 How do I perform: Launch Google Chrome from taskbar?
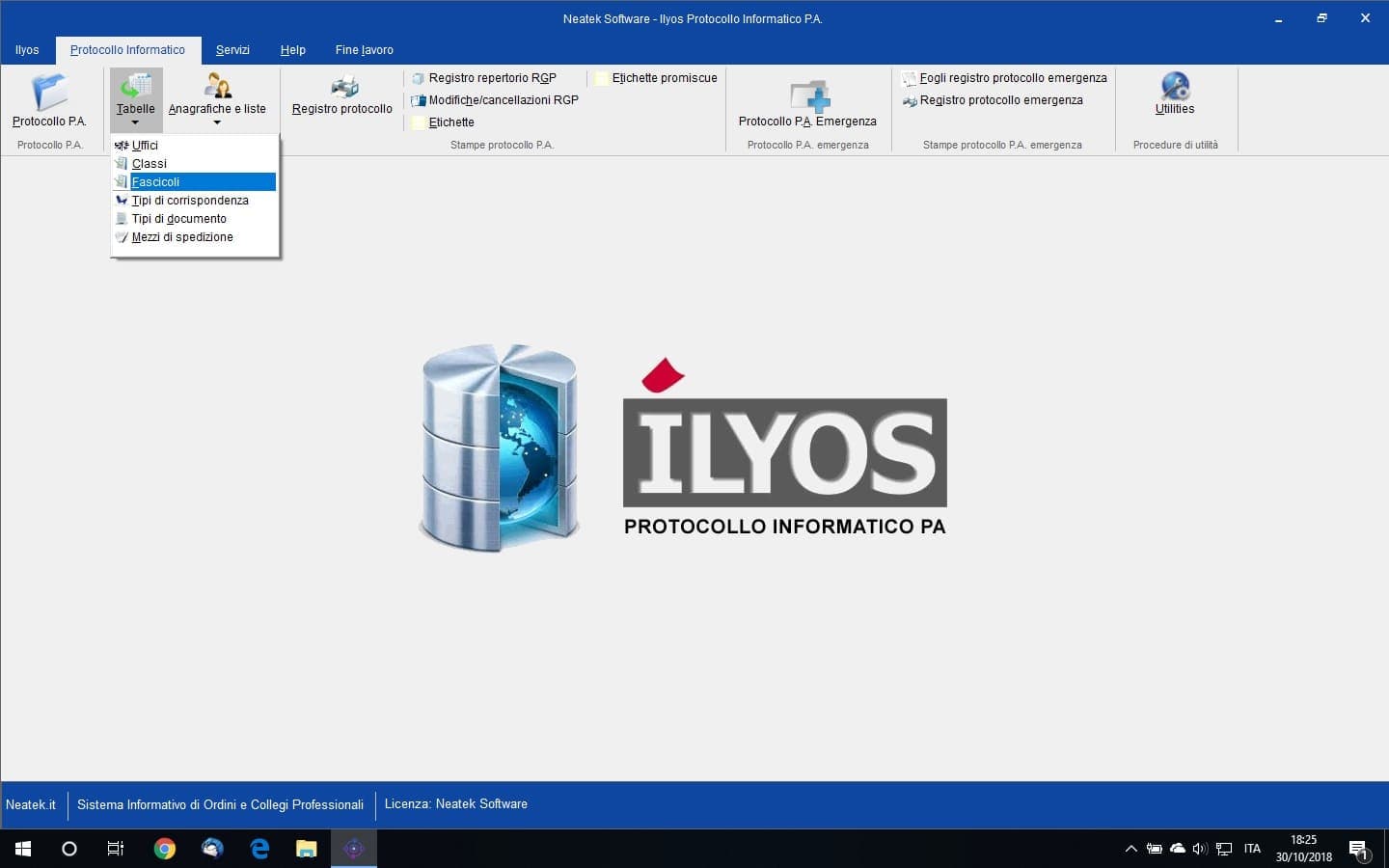pos(165,849)
